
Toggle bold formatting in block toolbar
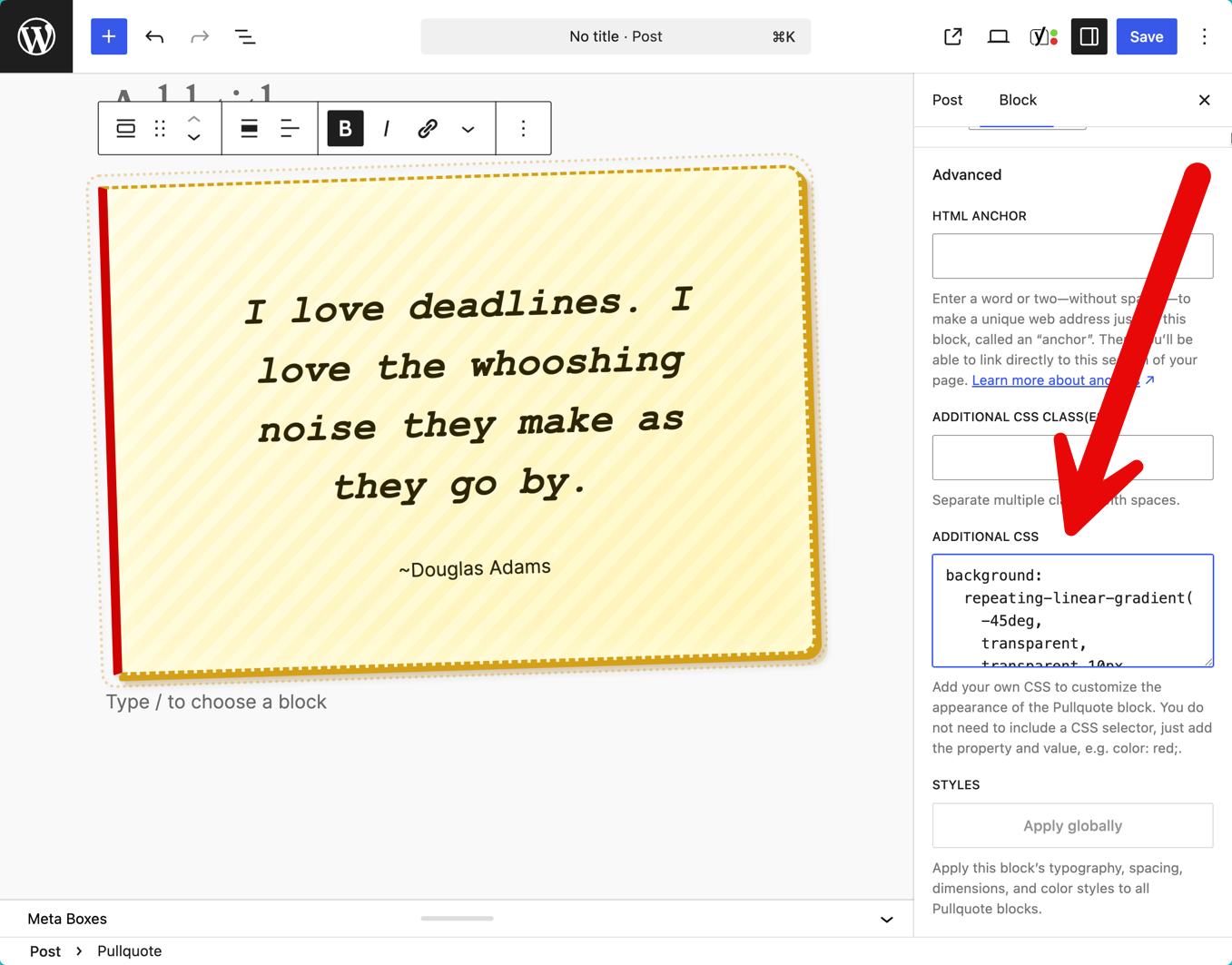pyautogui.click(x=345, y=129)
